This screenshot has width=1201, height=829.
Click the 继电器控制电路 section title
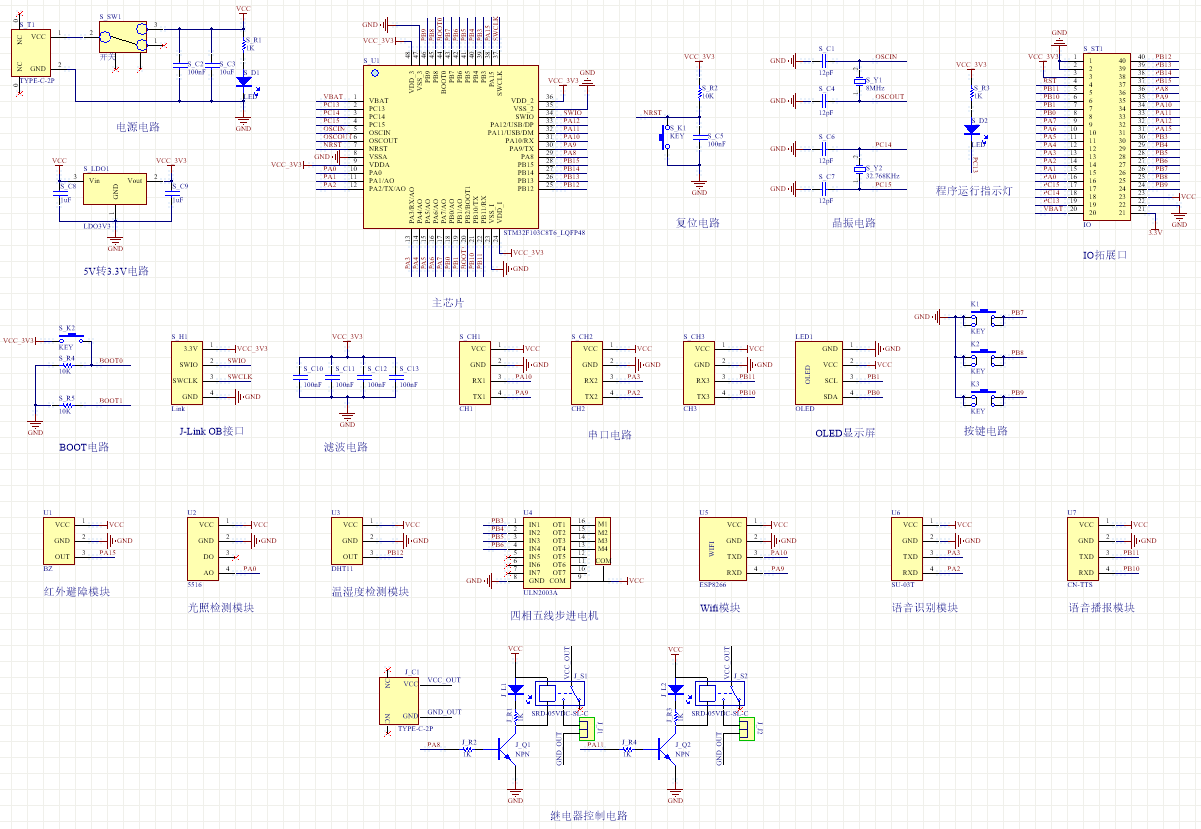click(x=588, y=815)
